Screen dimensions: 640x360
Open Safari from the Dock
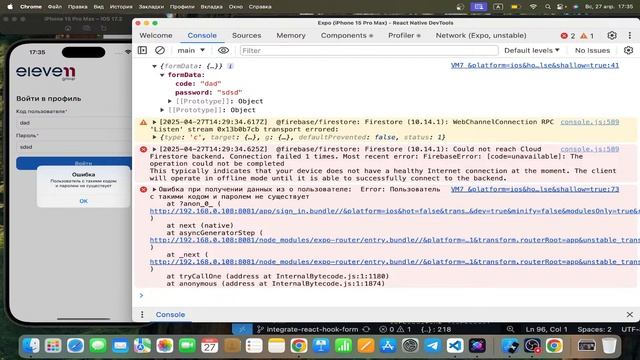point(76,346)
